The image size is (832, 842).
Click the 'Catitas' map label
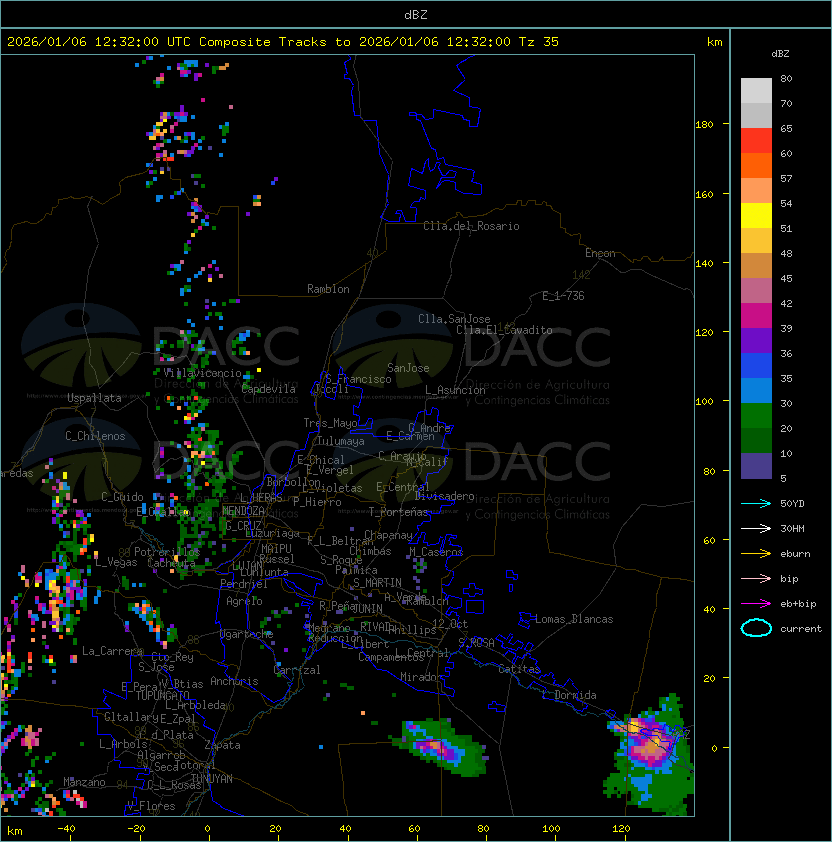pyautogui.click(x=519, y=669)
